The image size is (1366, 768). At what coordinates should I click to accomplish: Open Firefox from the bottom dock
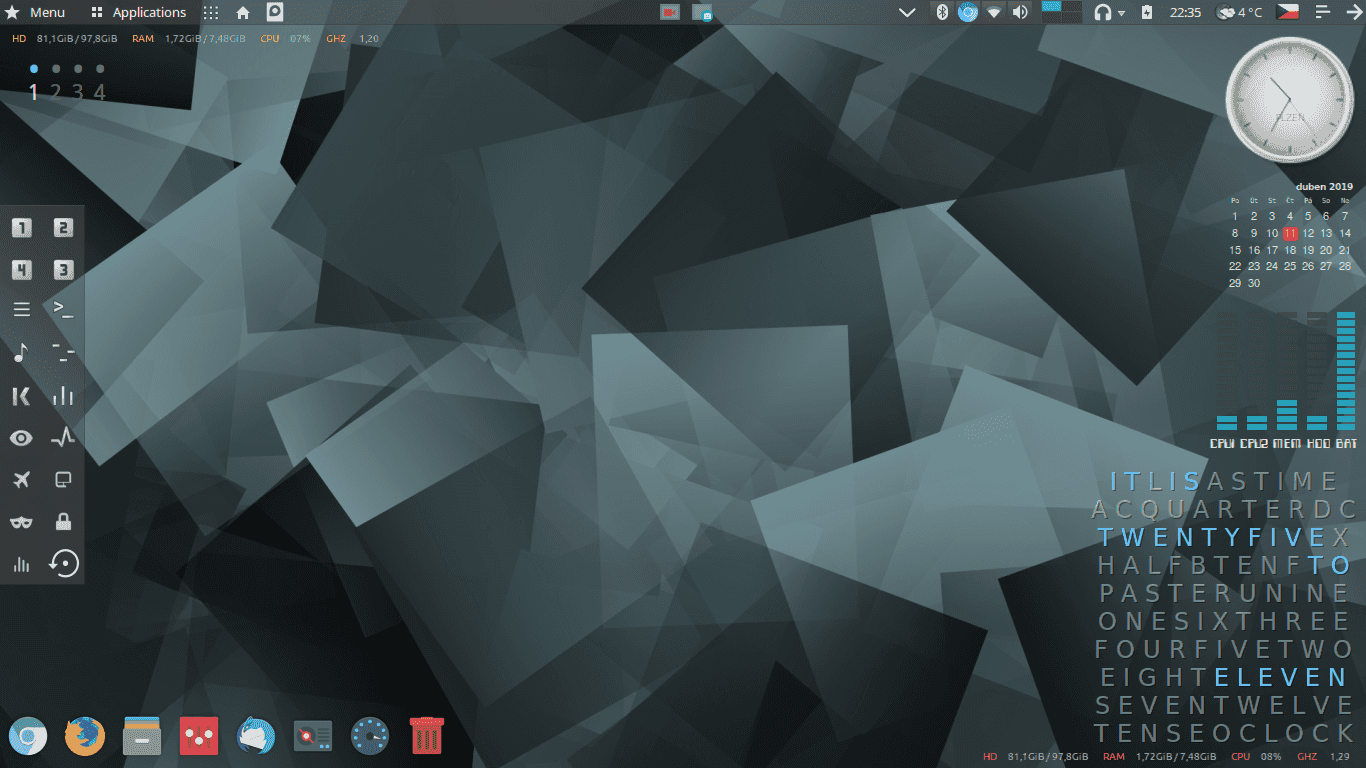tap(85, 735)
